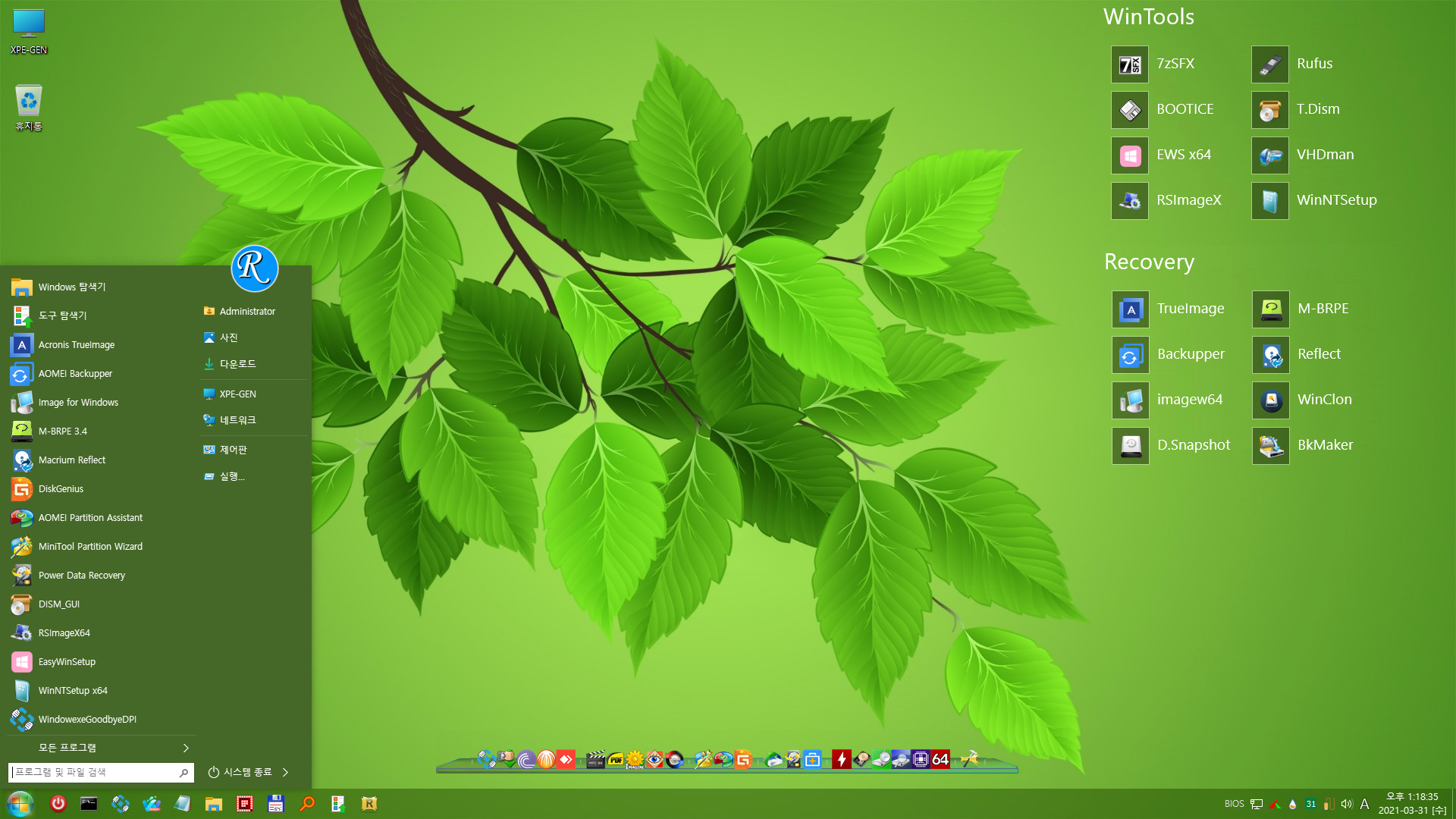Launch T.Dism from WinTools
Image resolution: width=1456 pixels, height=819 pixels.
[1270, 110]
